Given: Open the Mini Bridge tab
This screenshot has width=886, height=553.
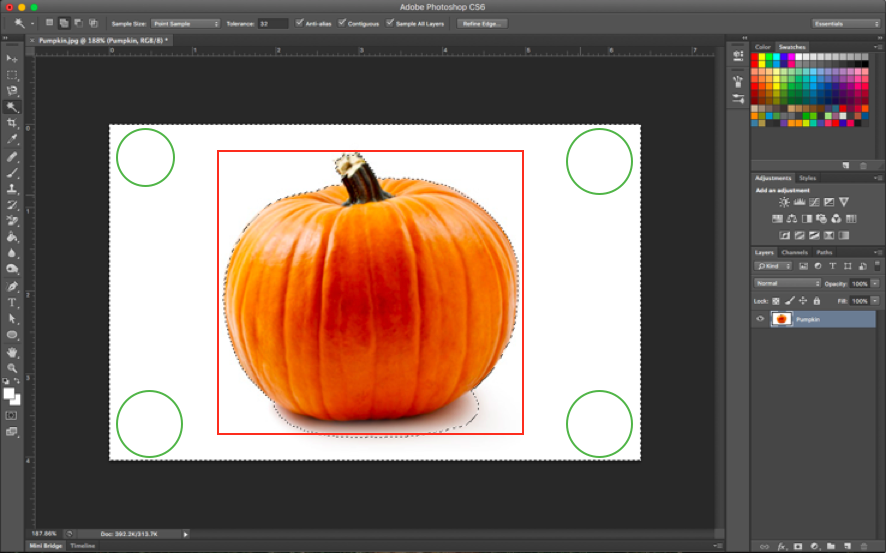Looking at the screenshot, I should (x=46, y=546).
